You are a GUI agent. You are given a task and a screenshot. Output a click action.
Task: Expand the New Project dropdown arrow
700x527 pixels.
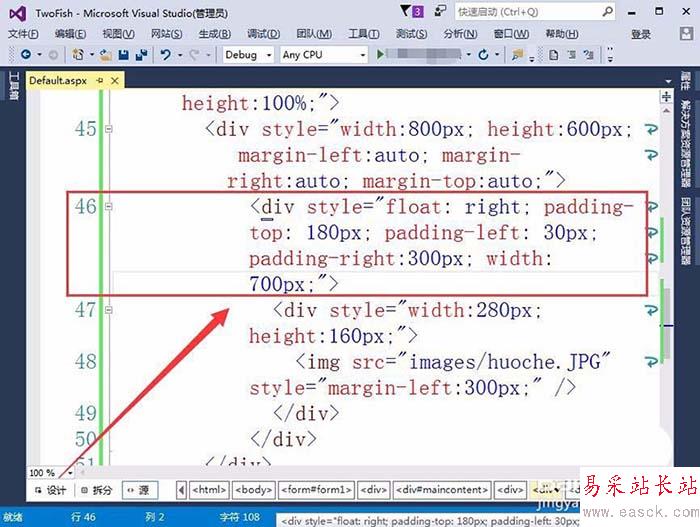coord(92,54)
